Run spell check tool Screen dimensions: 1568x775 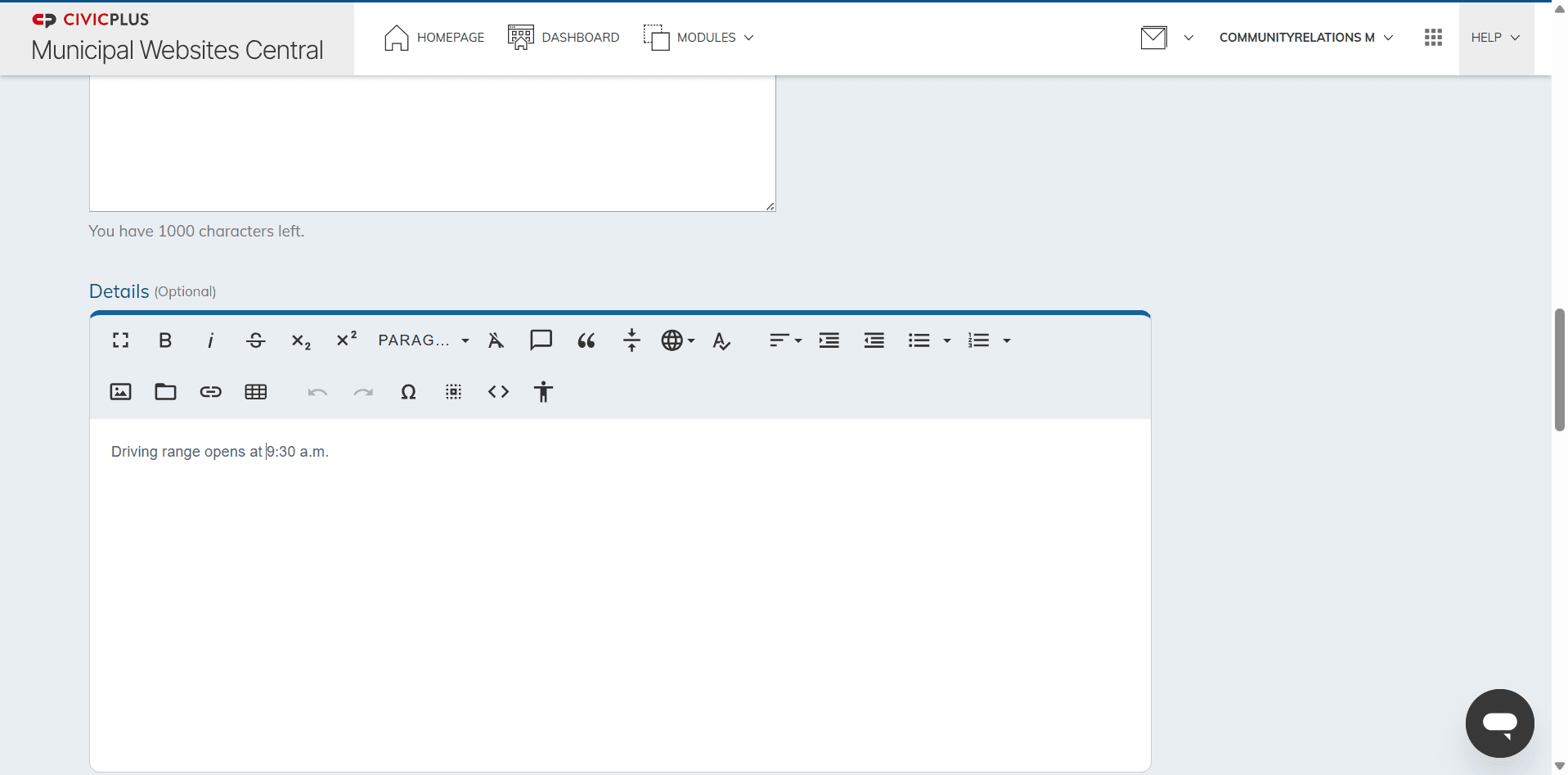[x=721, y=340]
